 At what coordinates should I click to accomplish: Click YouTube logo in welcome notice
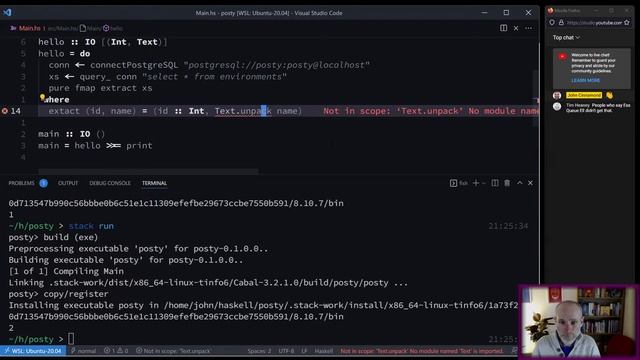click(562, 57)
